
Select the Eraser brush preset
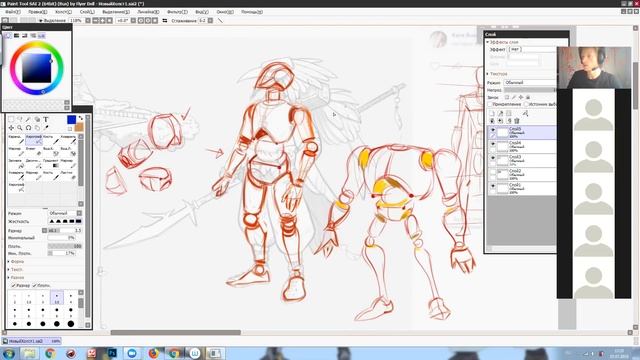coord(33,151)
